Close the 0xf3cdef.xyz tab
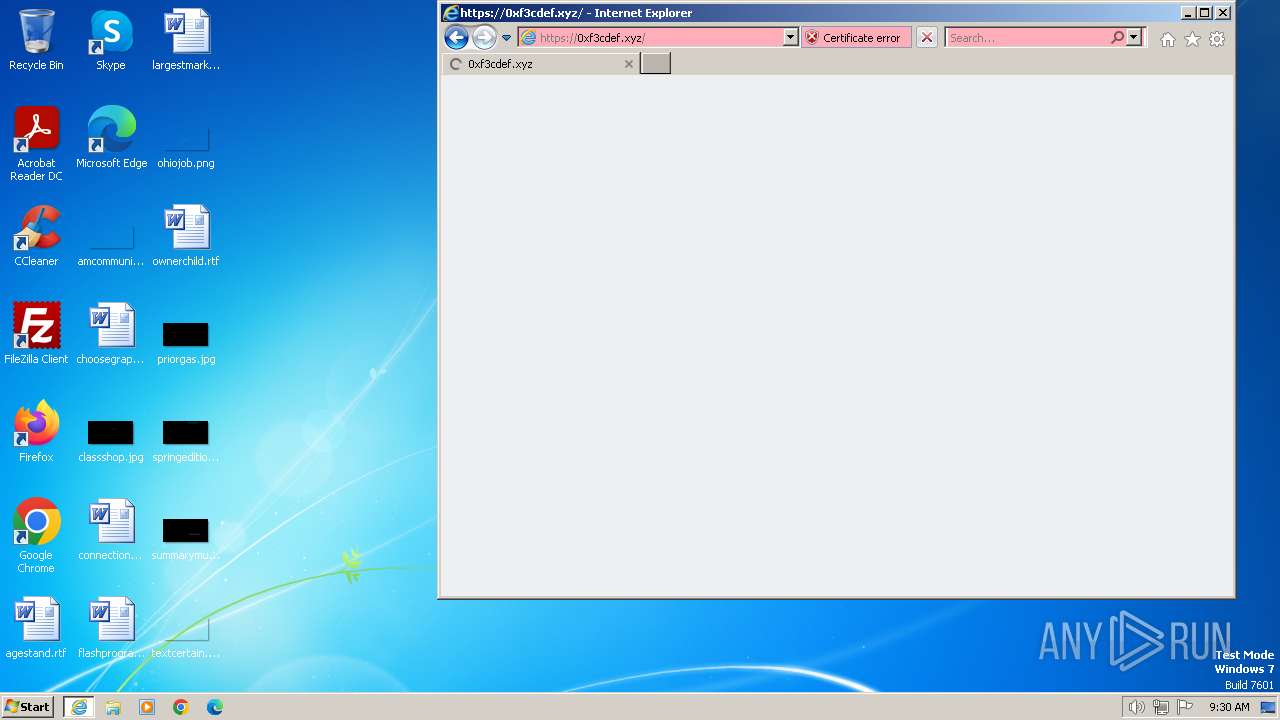 tap(628, 64)
